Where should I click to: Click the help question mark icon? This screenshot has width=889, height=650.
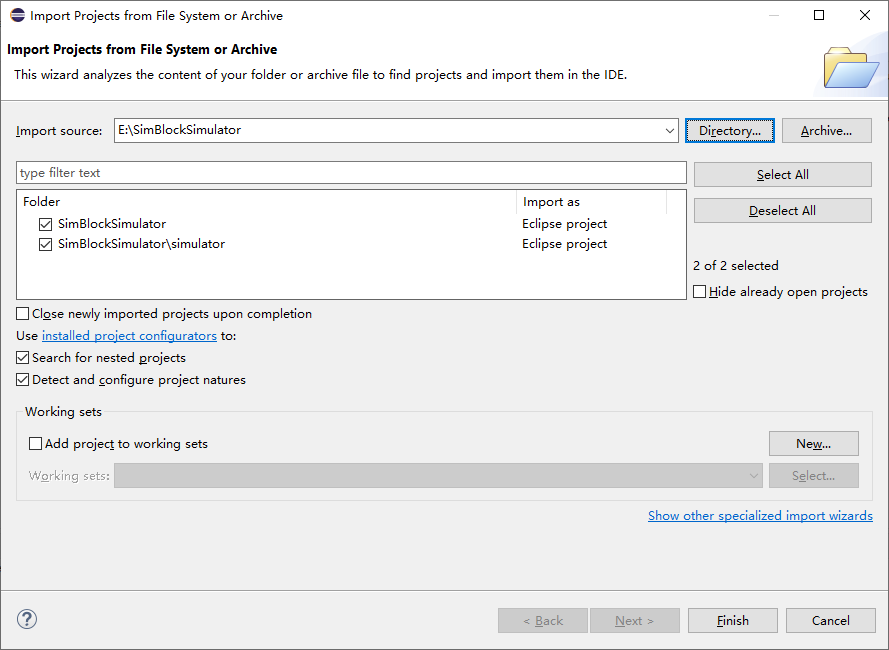coord(27,620)
